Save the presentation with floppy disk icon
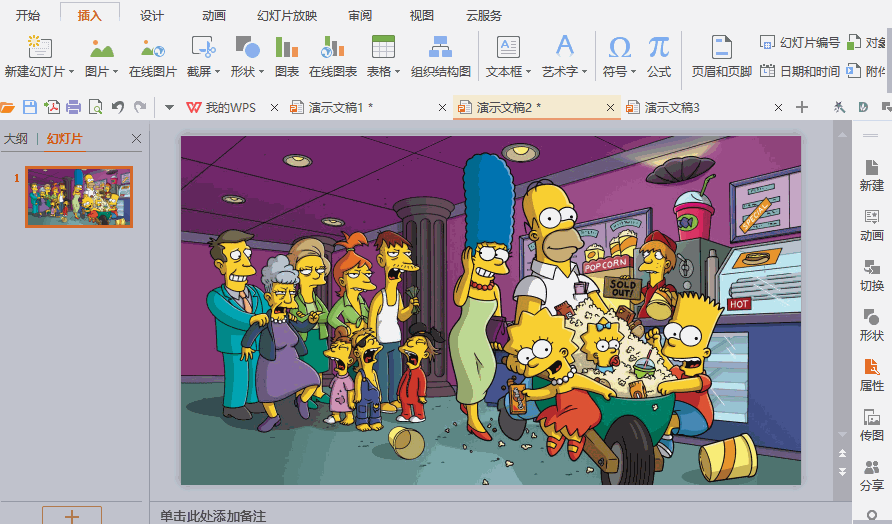 pyautogui.click(x=30, y=107)
